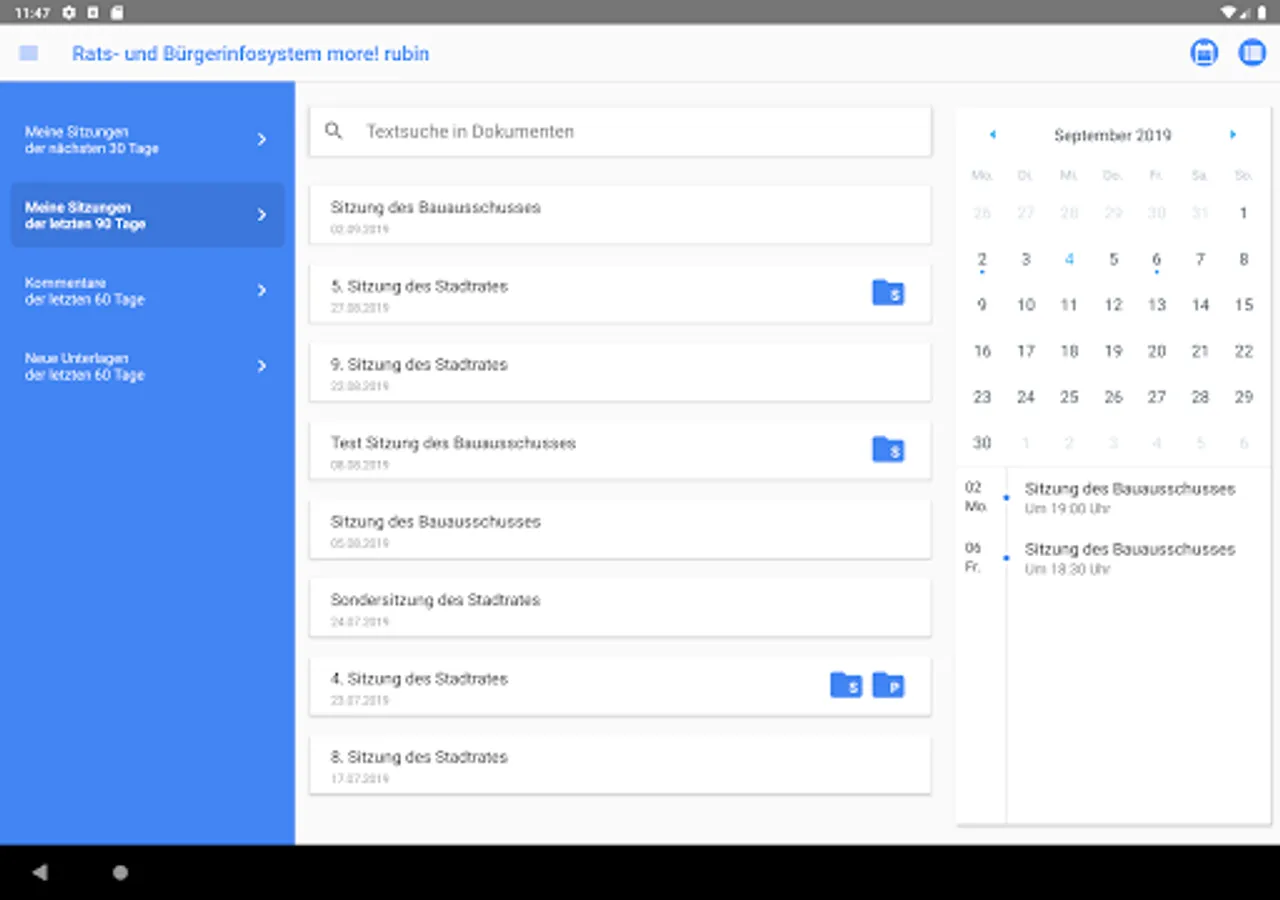The width and height of the screenshot is (1280, 900).
Task: Select Meine Sitzungen der letzten 90 Tage
Action: [x=148, y=215]
